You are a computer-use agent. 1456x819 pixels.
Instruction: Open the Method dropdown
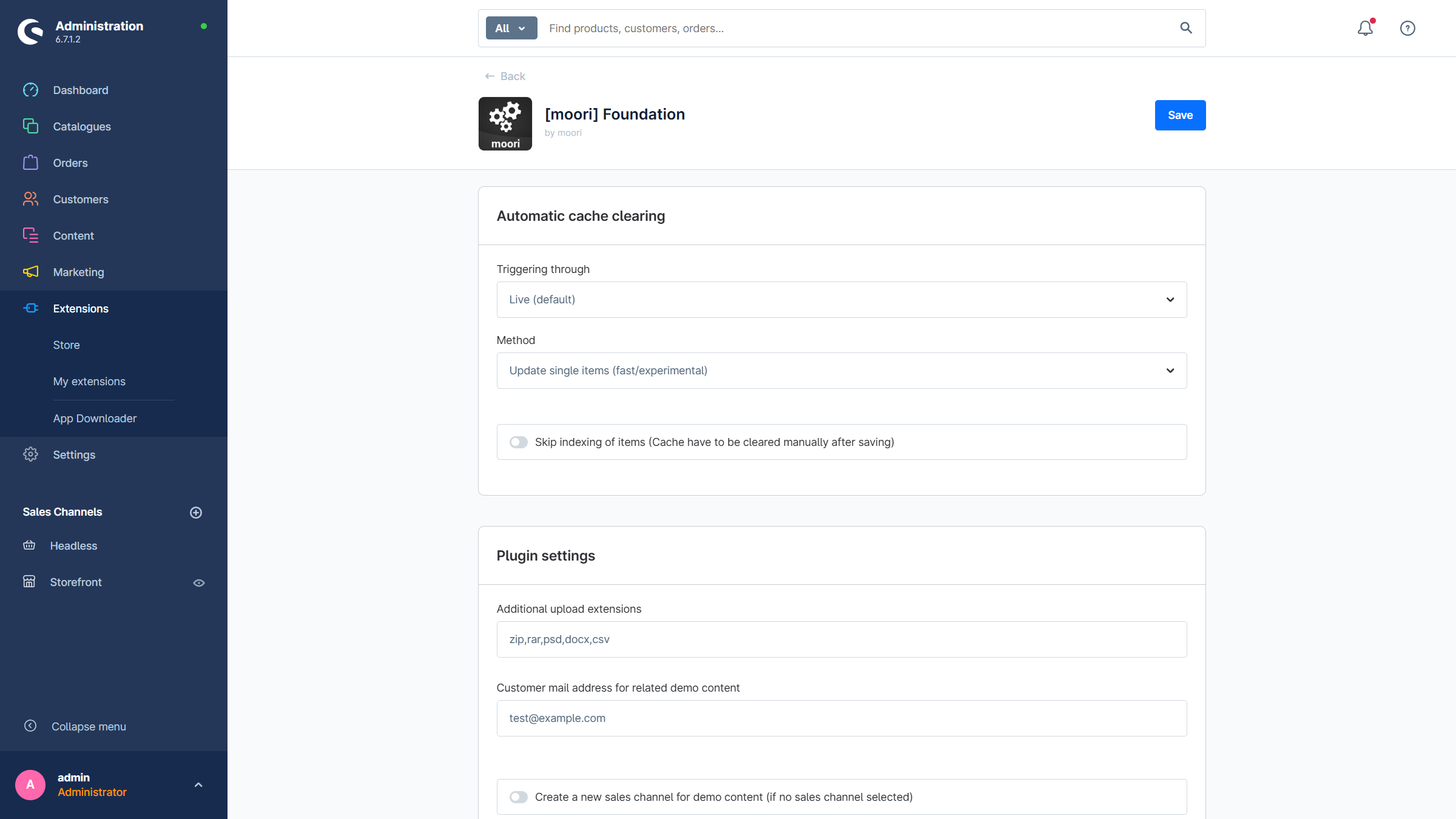point(841,371)
